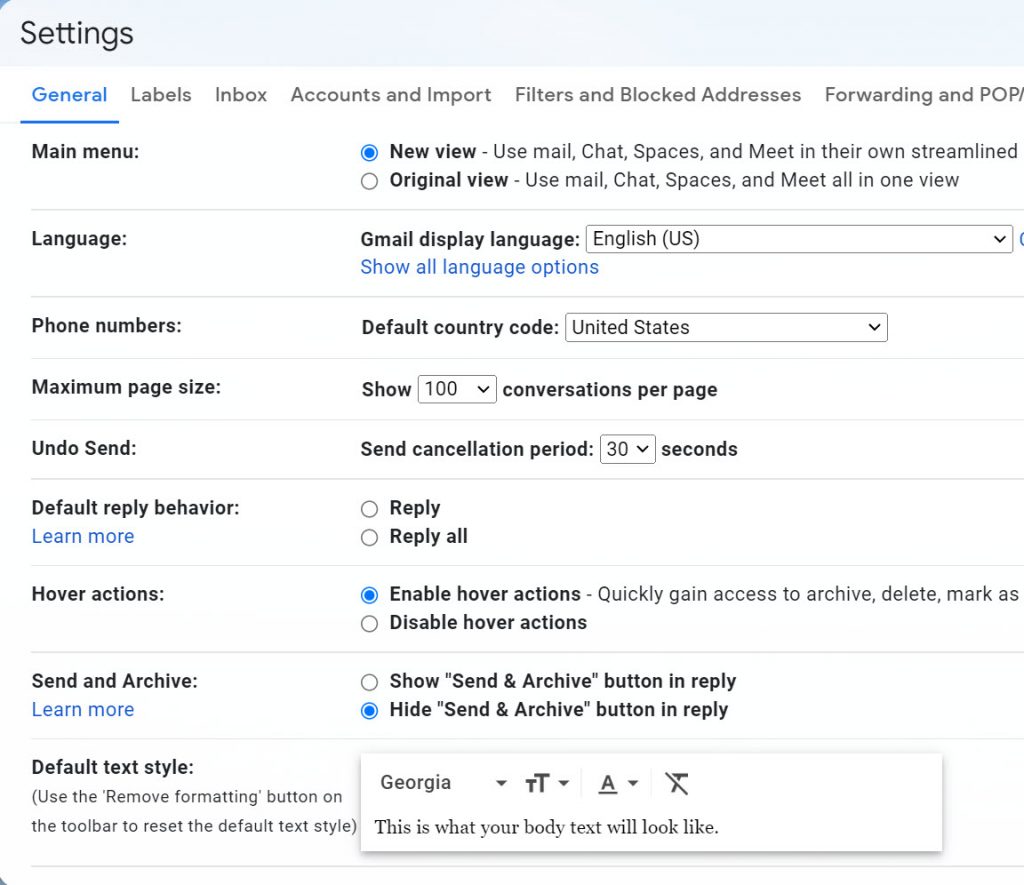Image resolution: width=1024 pixels, height=885 pixels.
Task: Click the Main menu: label
Action: pyautogui.click(x=86, y=152)
